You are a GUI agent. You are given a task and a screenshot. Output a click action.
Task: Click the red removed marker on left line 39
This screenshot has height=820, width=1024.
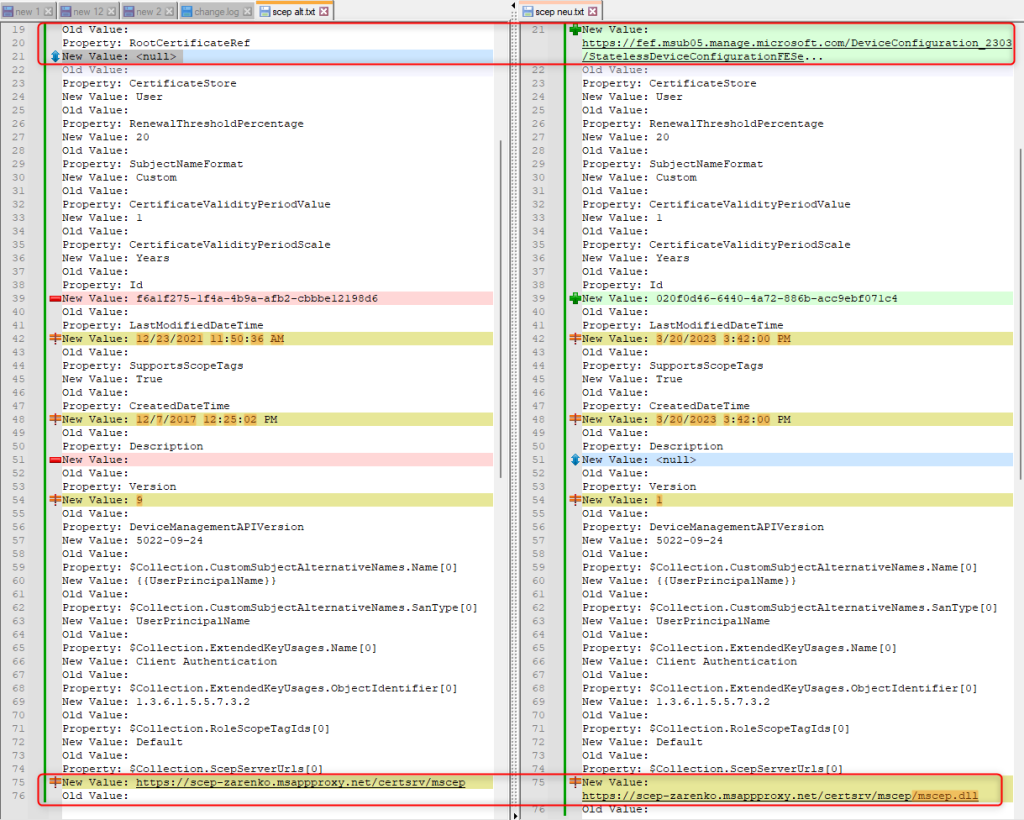[x=55, y=298]
